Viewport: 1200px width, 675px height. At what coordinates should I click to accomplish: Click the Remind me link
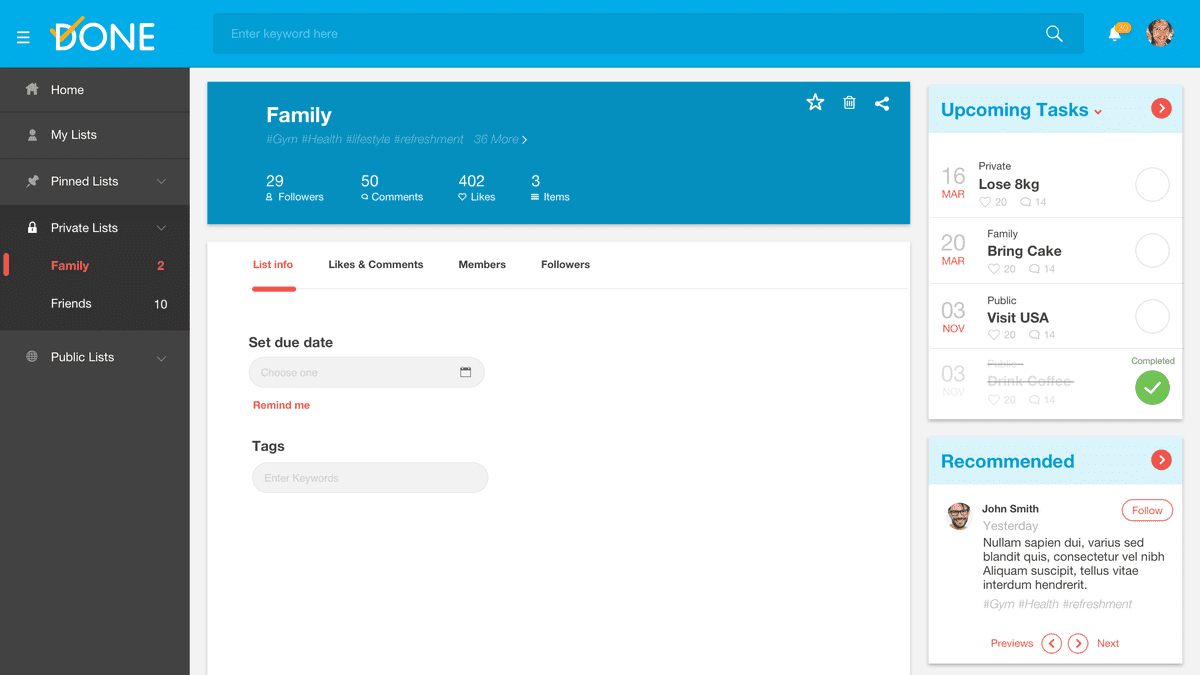(x=281, y=405)
